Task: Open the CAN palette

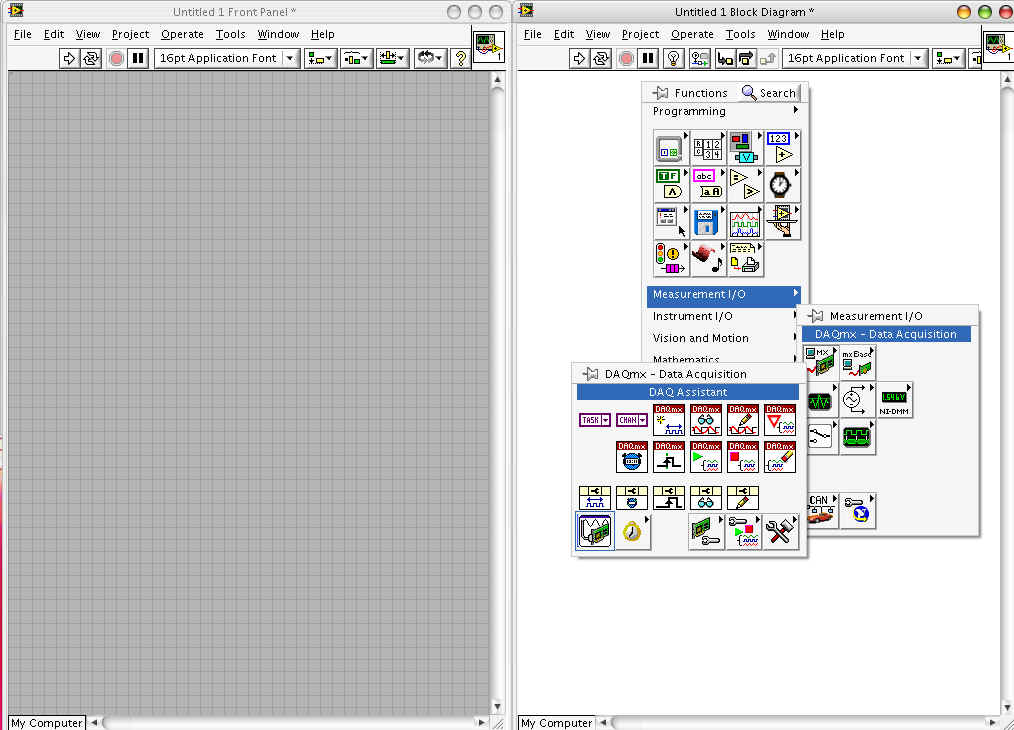Action: (x=821, y=511)
